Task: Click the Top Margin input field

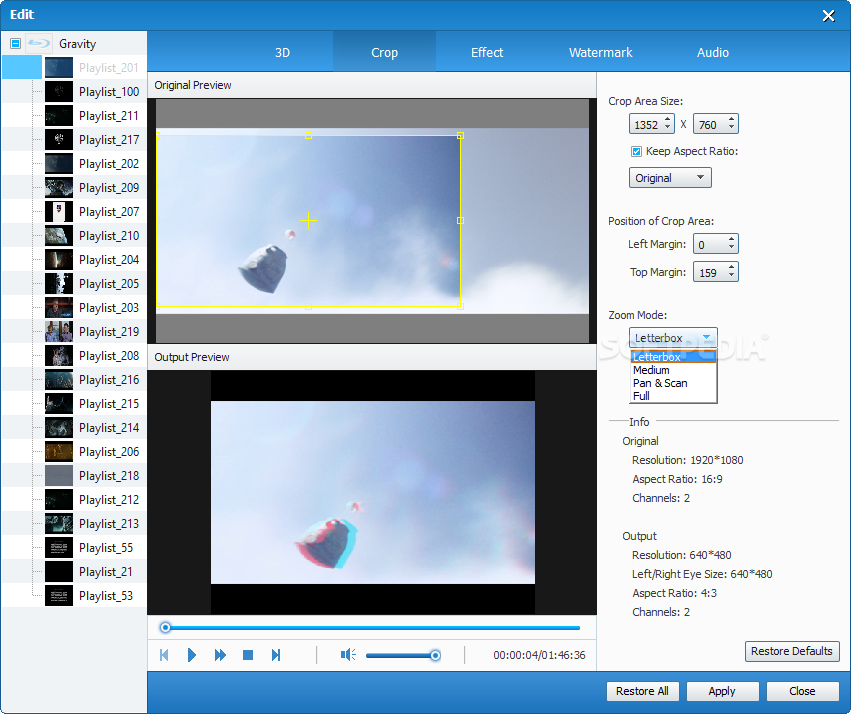Action: click(x=711, y=272)
